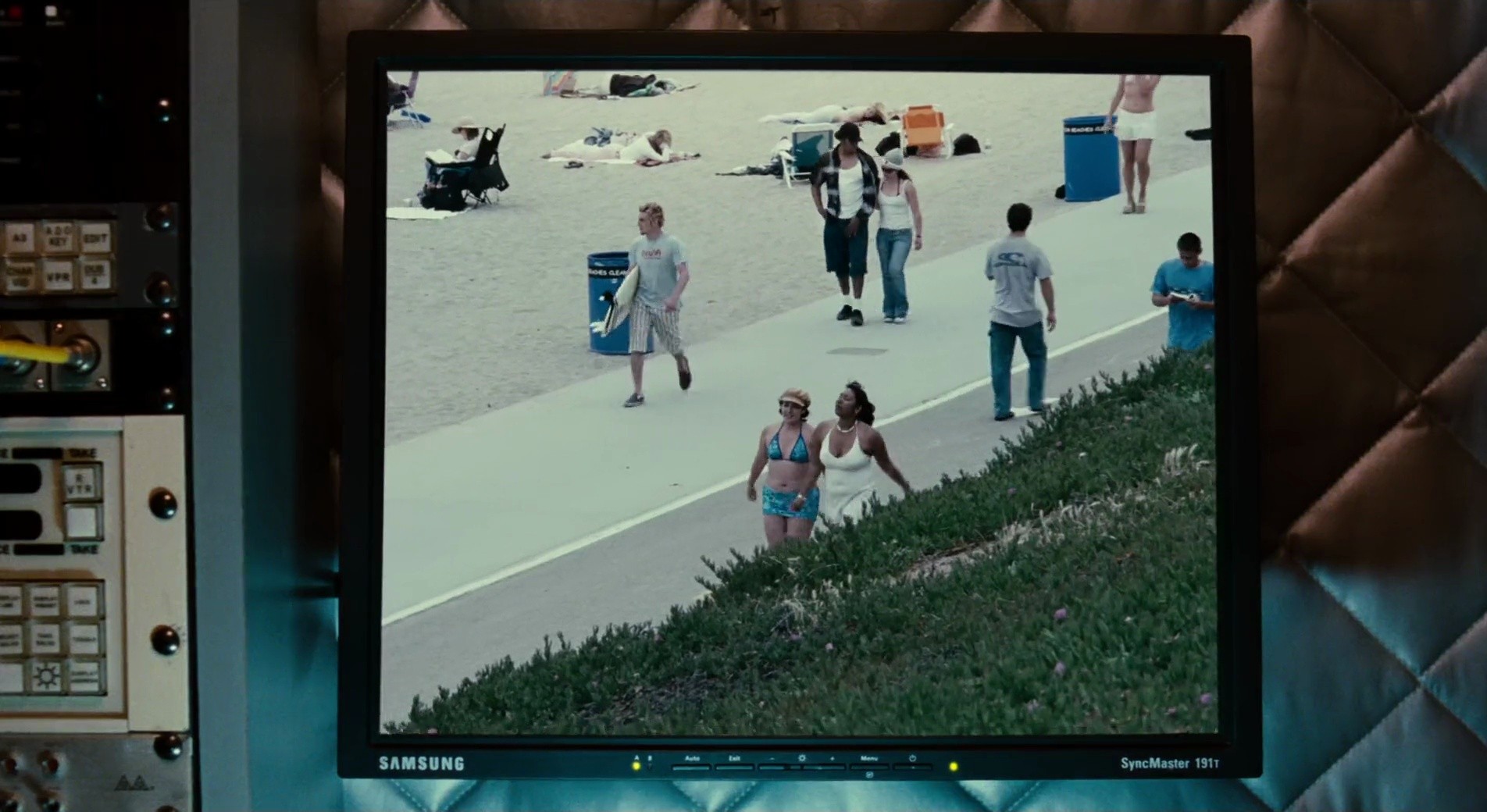Viewport: 1487px width, 812px height.
Task: Click the surfer carrying the board on screen
Action: click(654, 304)
